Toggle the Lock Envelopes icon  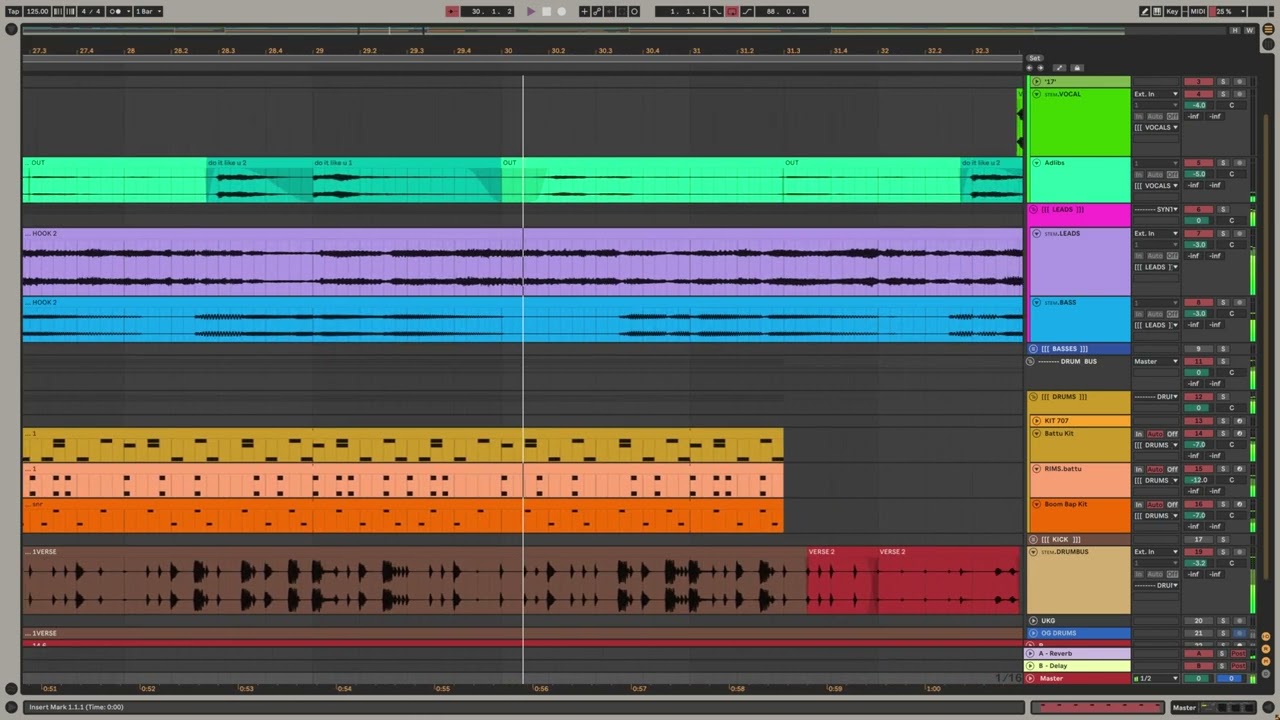point(1077,68)
